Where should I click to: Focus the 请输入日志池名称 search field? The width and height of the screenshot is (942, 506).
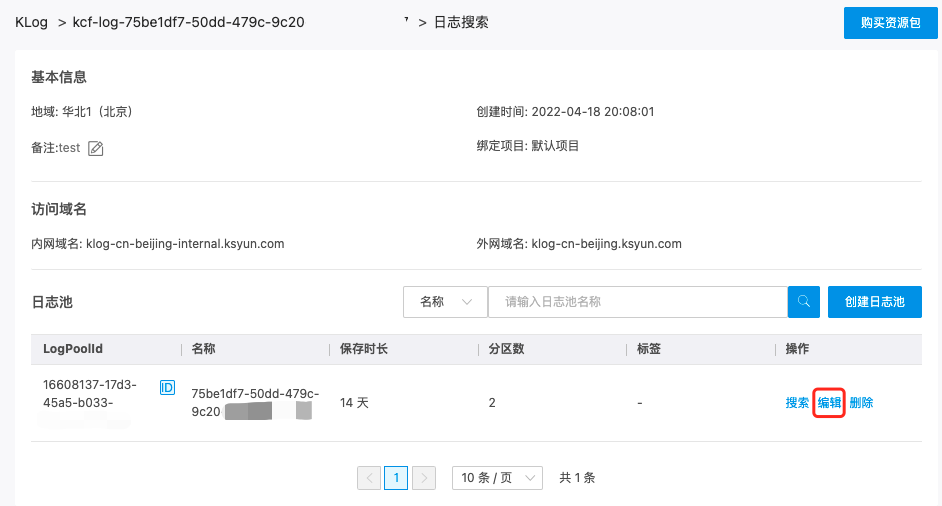637,302
